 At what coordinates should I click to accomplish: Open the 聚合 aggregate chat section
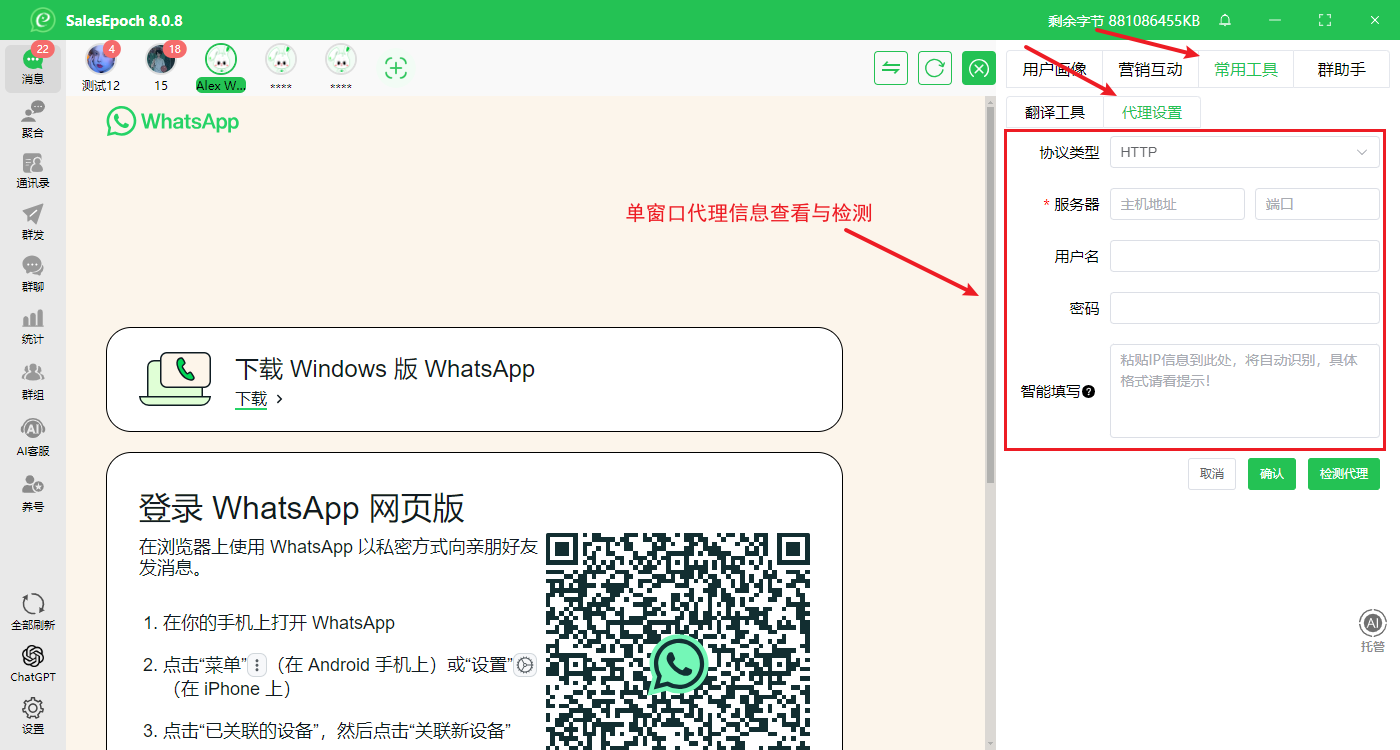[33, 119]
